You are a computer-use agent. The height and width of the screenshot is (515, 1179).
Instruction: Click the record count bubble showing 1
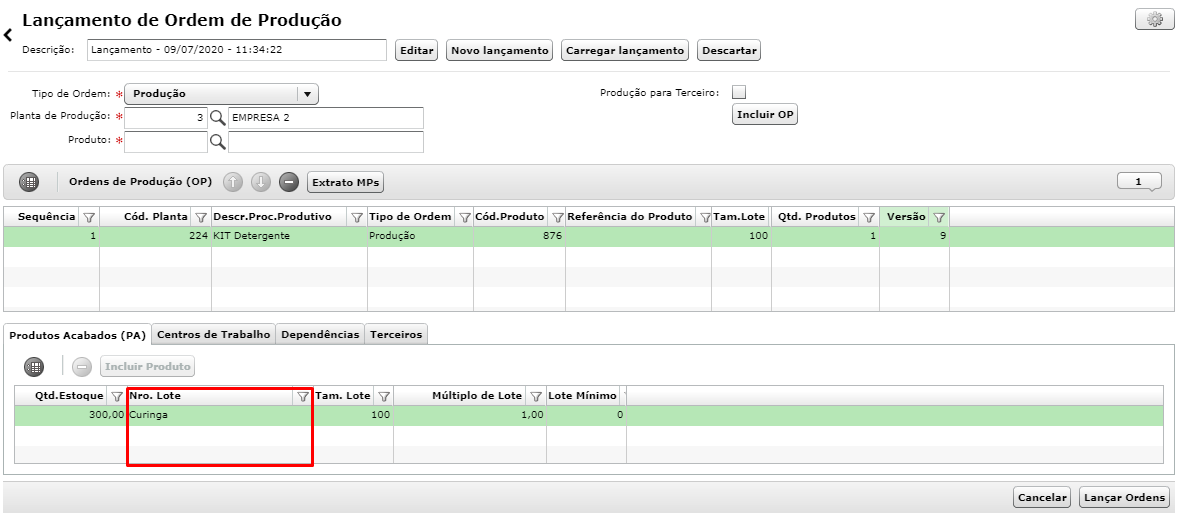point(1139,182)
